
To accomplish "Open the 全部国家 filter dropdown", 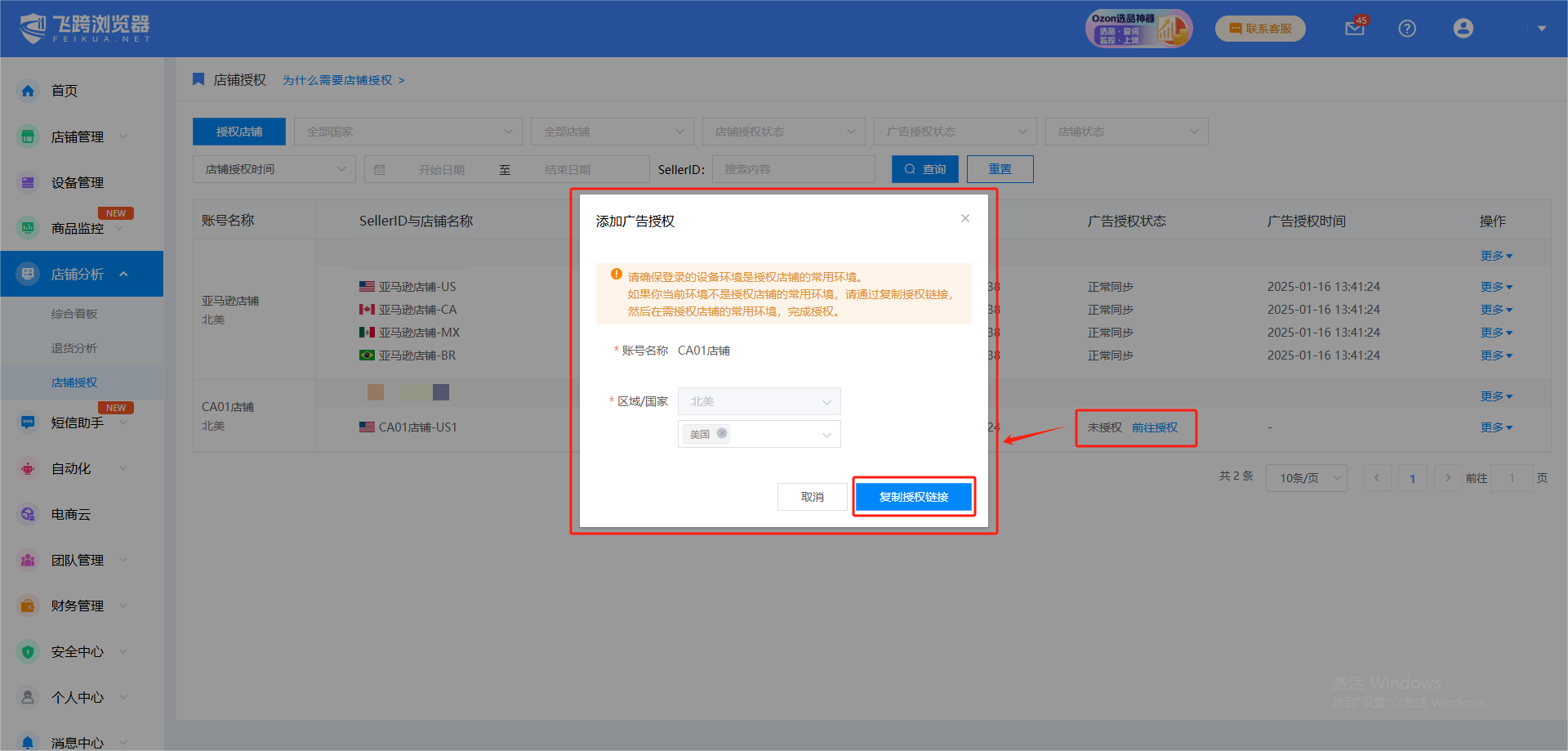I will click(x=408, y=132).
